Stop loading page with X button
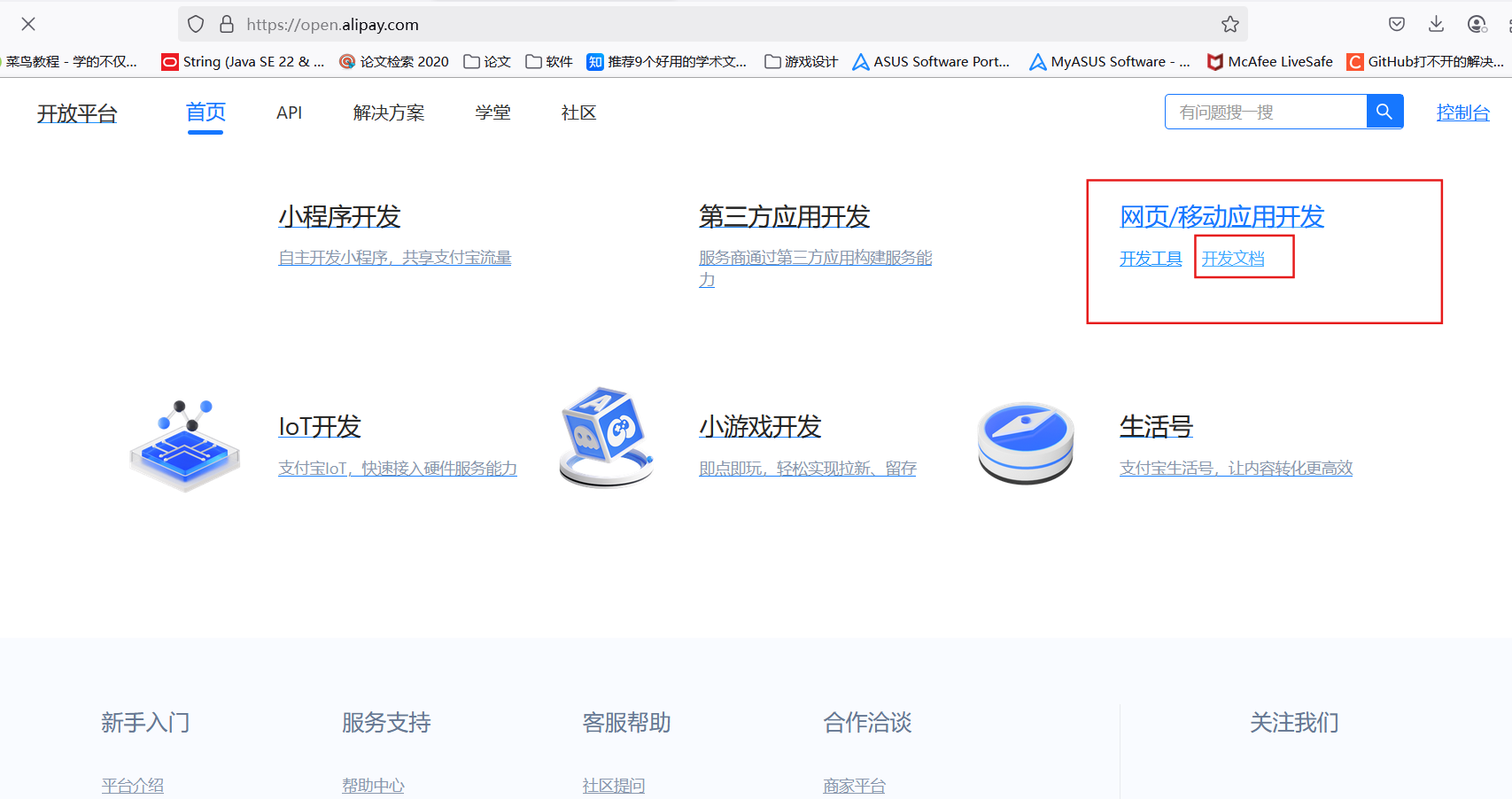 (x=28, y=24)
